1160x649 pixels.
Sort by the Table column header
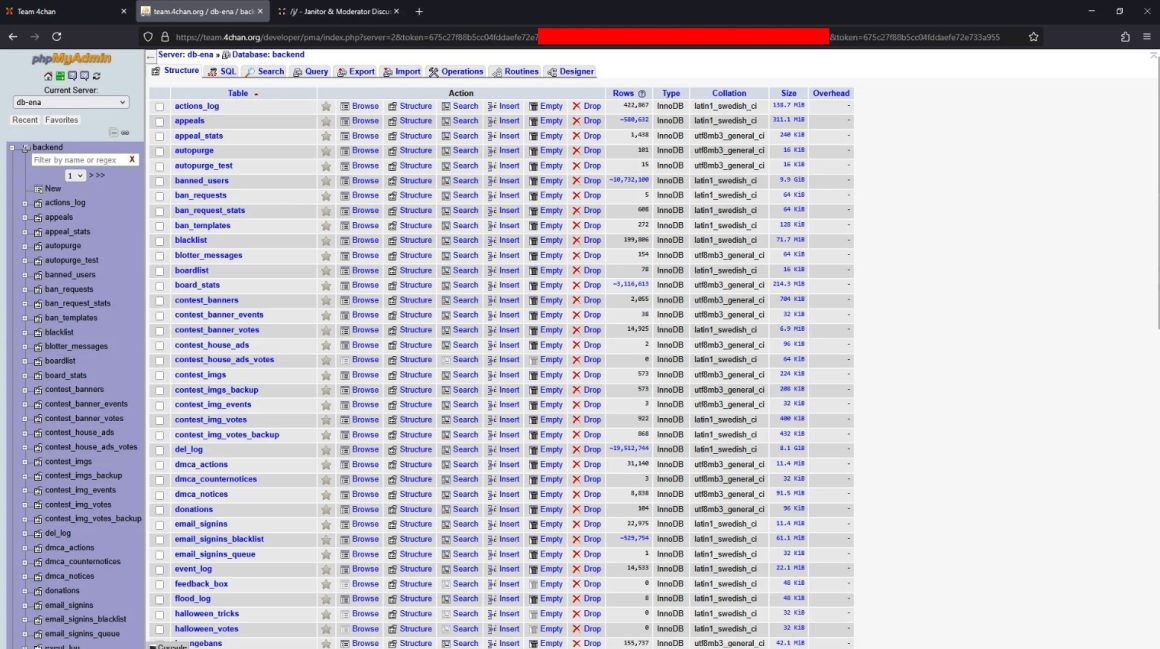(238, 94)
